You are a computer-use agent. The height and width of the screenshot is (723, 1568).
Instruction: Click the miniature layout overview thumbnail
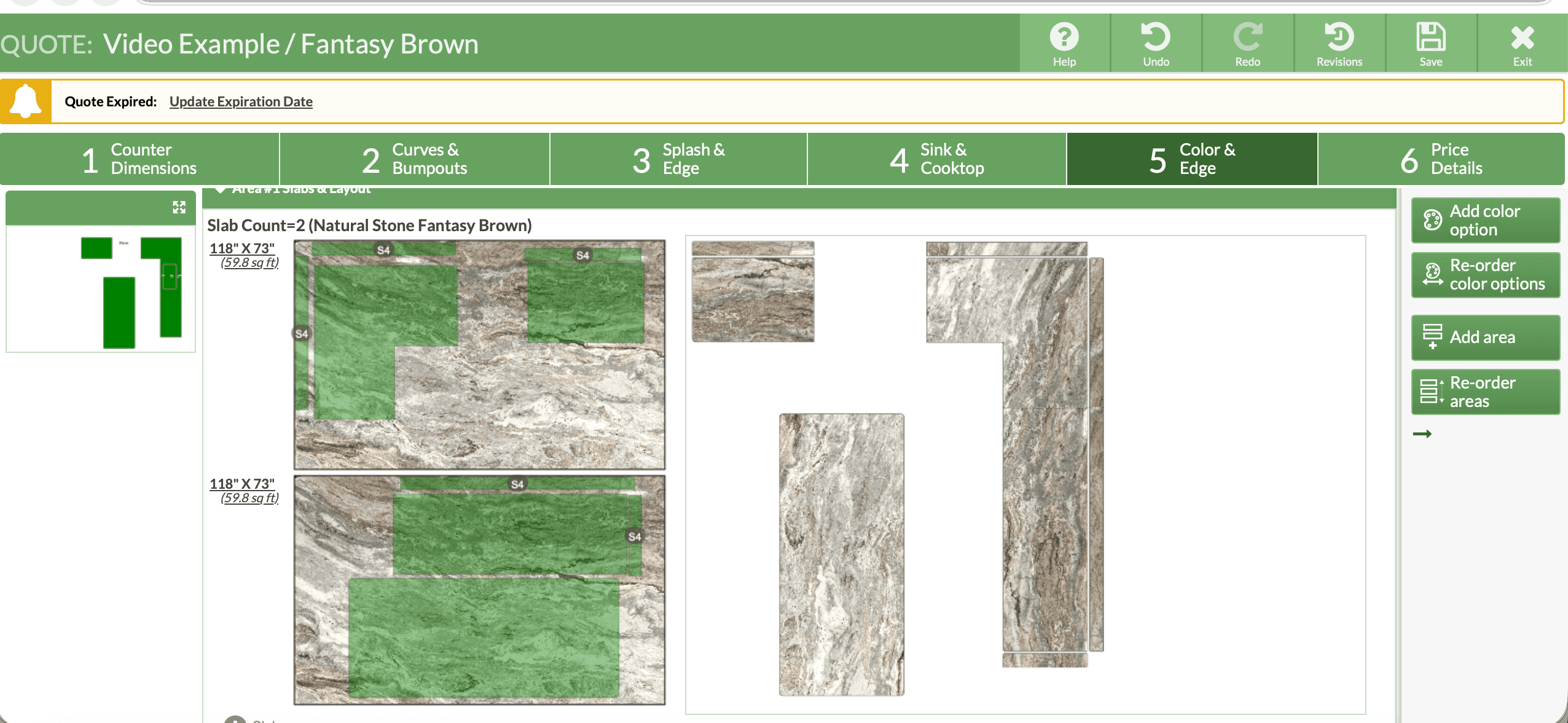pyautogui.click(x=101, y=289)
